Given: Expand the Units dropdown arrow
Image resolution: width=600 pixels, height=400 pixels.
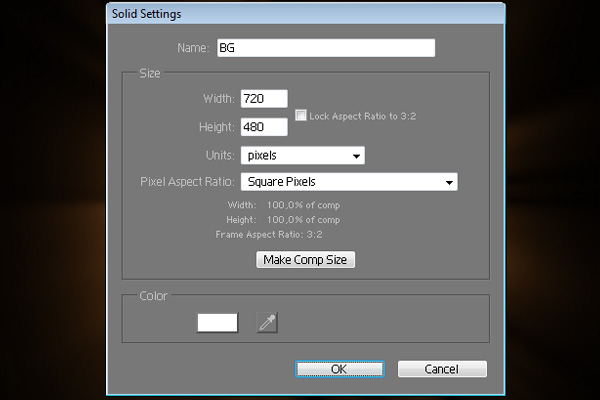Looking at the screenshot, I should (x=356, y=156).
